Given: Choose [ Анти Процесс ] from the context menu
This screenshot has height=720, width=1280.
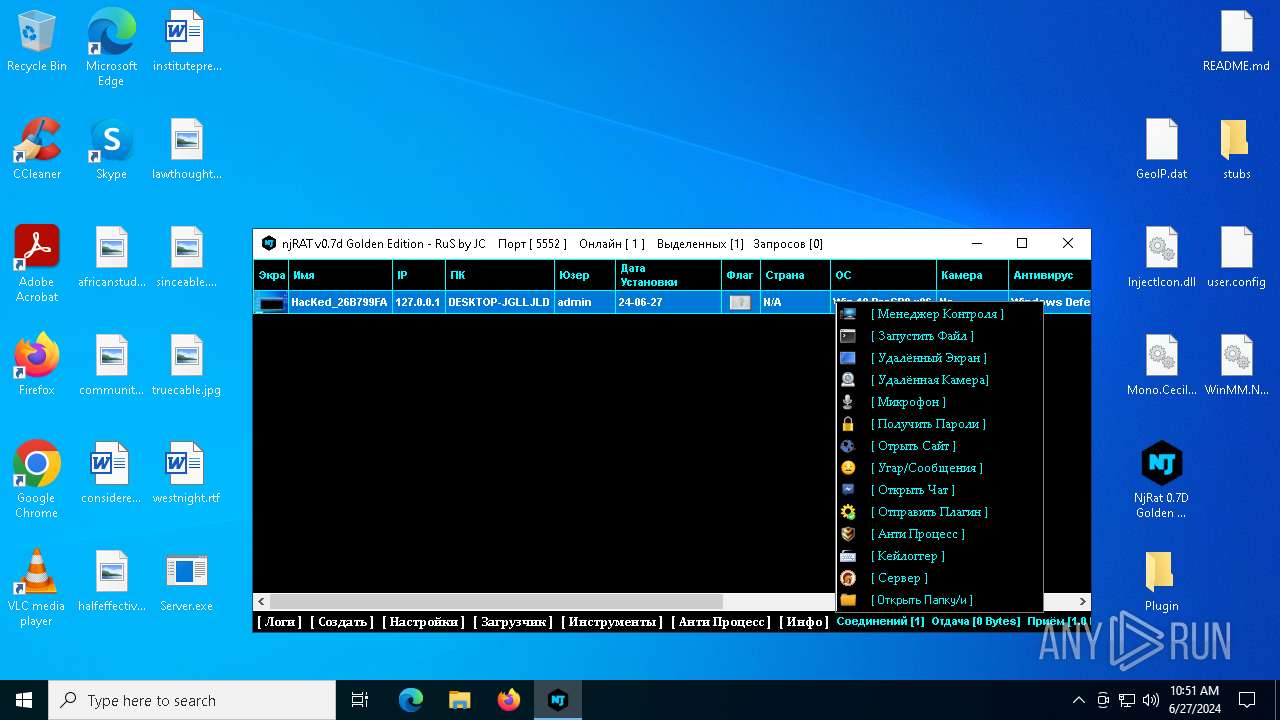Looking at the screenshot, I should 939,534.
